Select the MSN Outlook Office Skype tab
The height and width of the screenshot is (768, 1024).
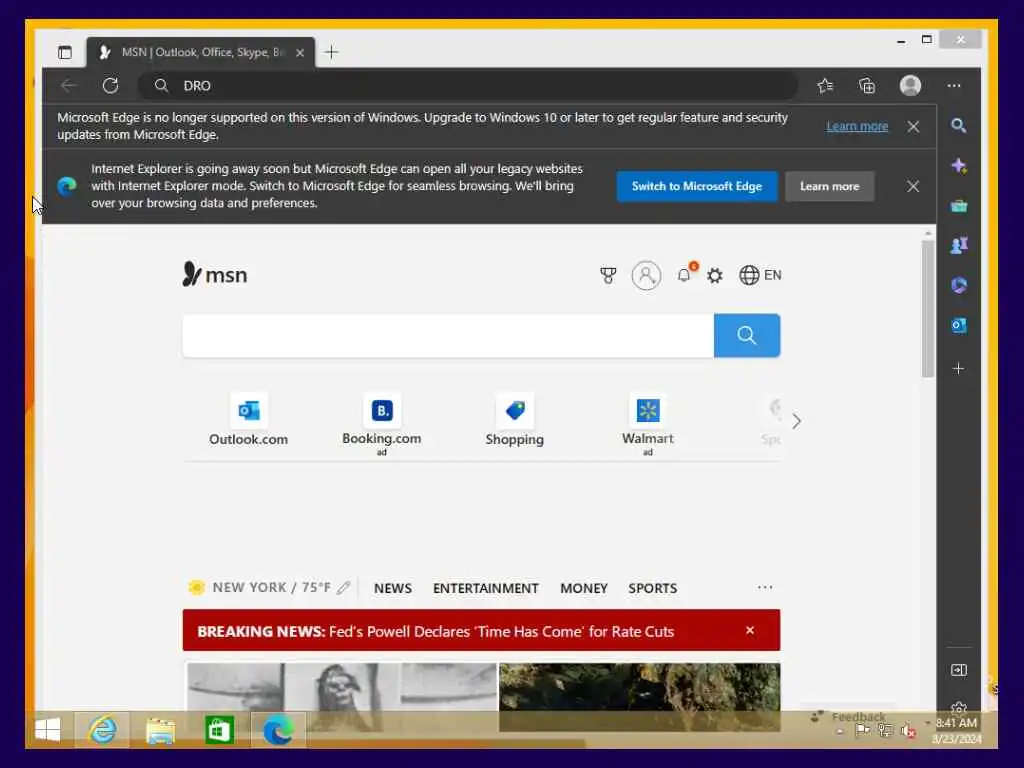(200, 52)
